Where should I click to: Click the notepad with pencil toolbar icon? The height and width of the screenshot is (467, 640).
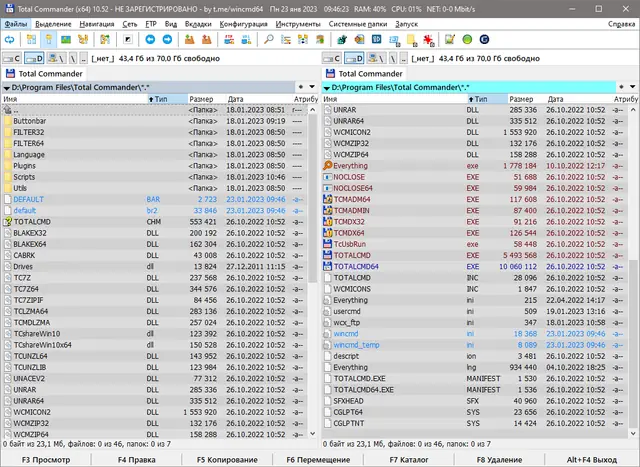[x=450, y=40]
